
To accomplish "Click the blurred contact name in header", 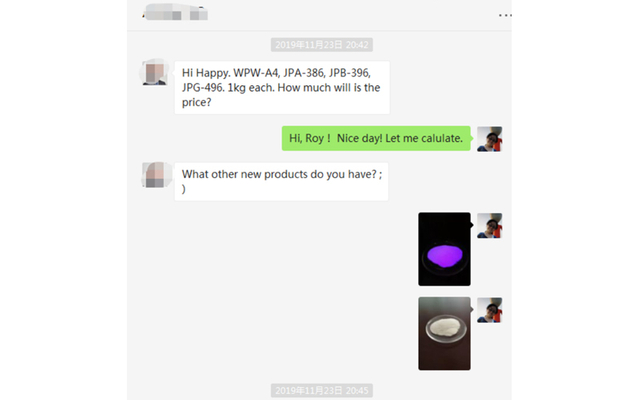I will click(175, 12).
